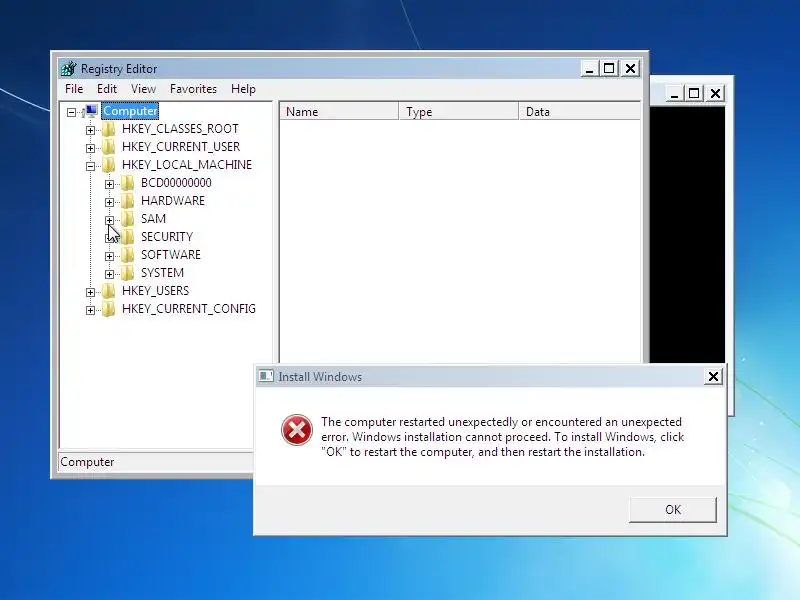This screenshot has width=800, height=600.
Task: Open the Favorites menu
Action: (x=193, y=89)
